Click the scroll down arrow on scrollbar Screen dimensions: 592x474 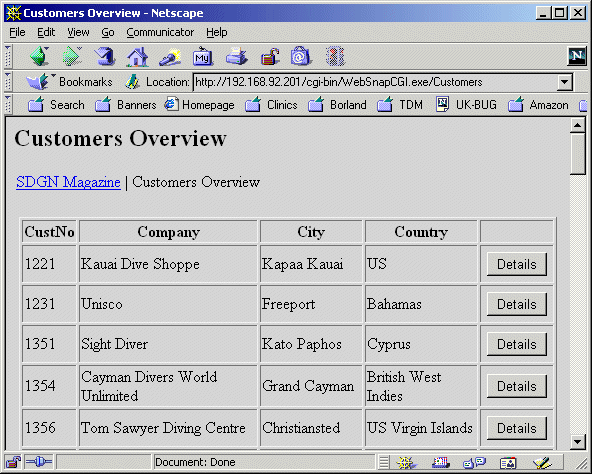[x=578, y=441]
